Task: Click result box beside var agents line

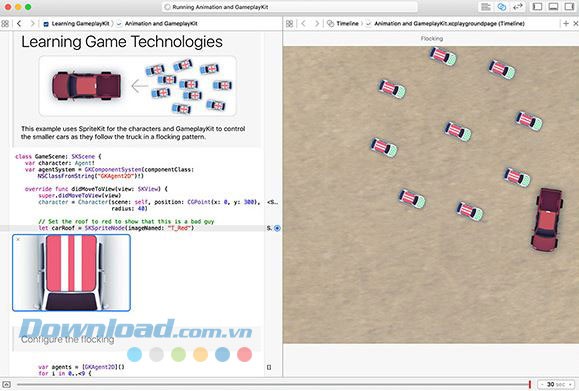Action: tap(269, 367)
